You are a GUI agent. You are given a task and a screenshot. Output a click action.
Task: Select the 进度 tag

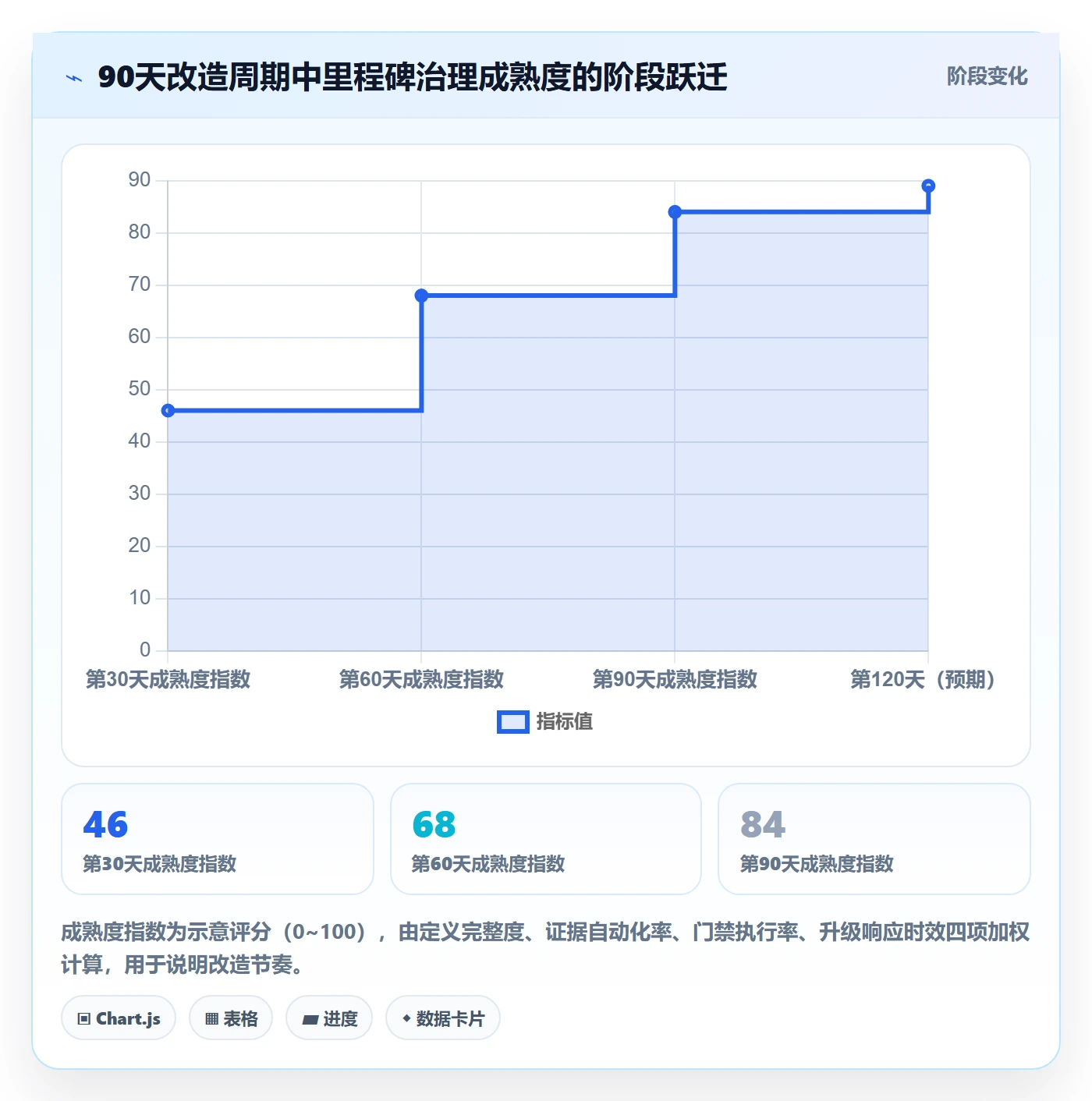[x=329, y=1018]
